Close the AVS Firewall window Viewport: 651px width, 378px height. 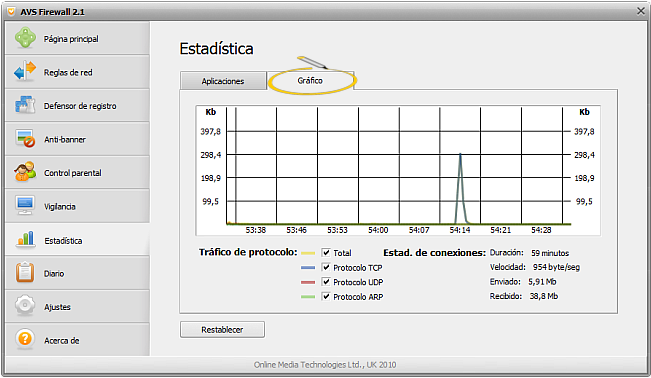point(641,11)
